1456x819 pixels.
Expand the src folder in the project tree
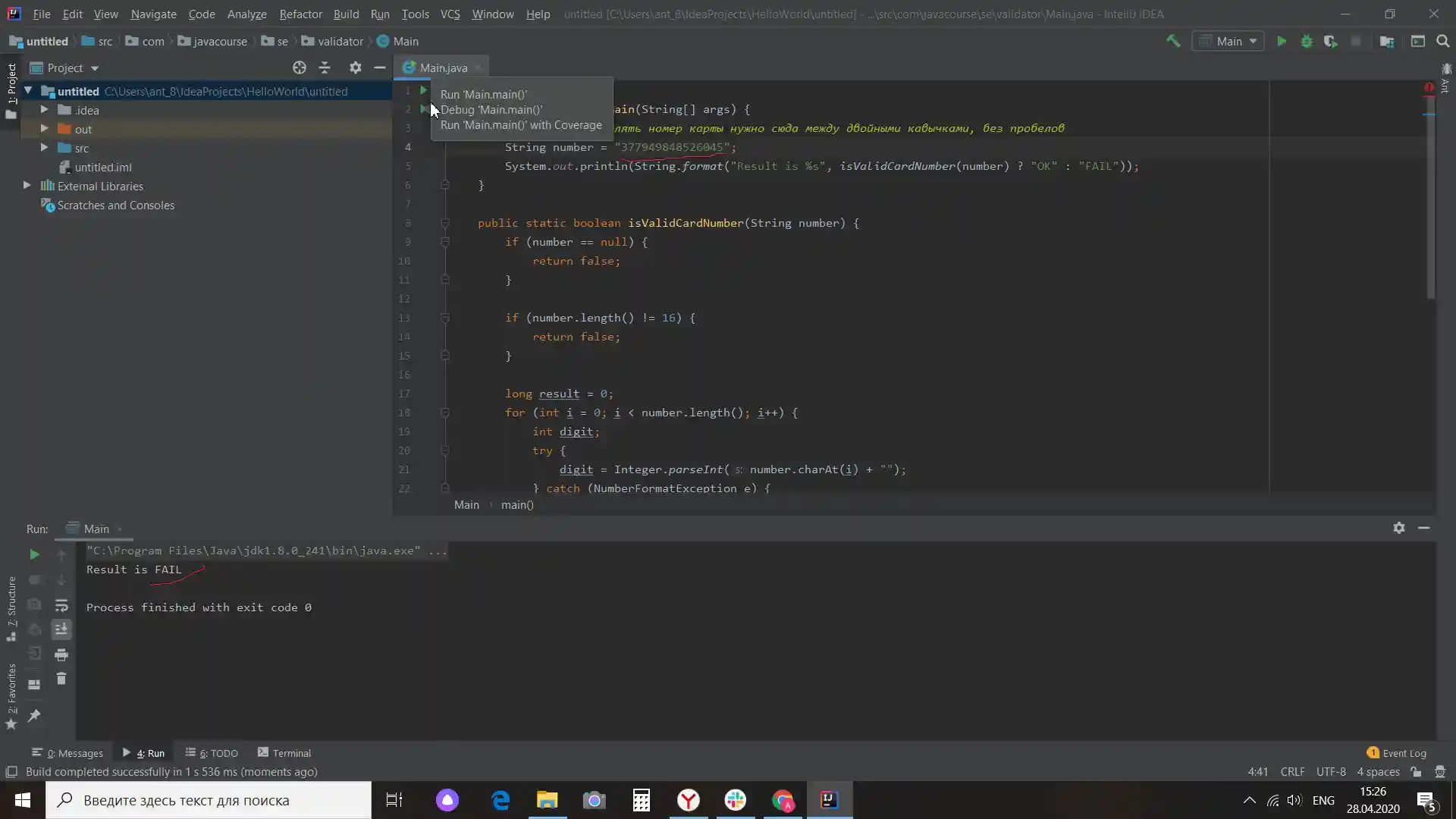(x=45, y=148)
